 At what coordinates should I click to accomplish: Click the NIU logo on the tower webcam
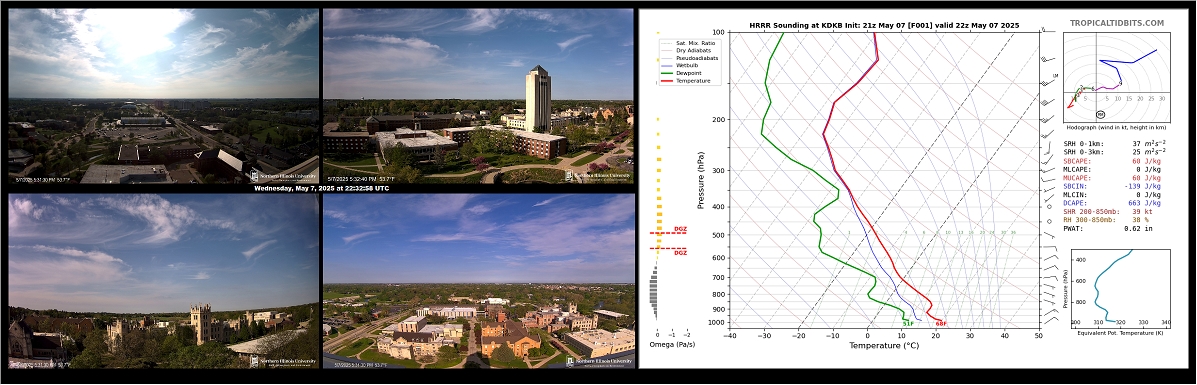[x=598, y=176]
